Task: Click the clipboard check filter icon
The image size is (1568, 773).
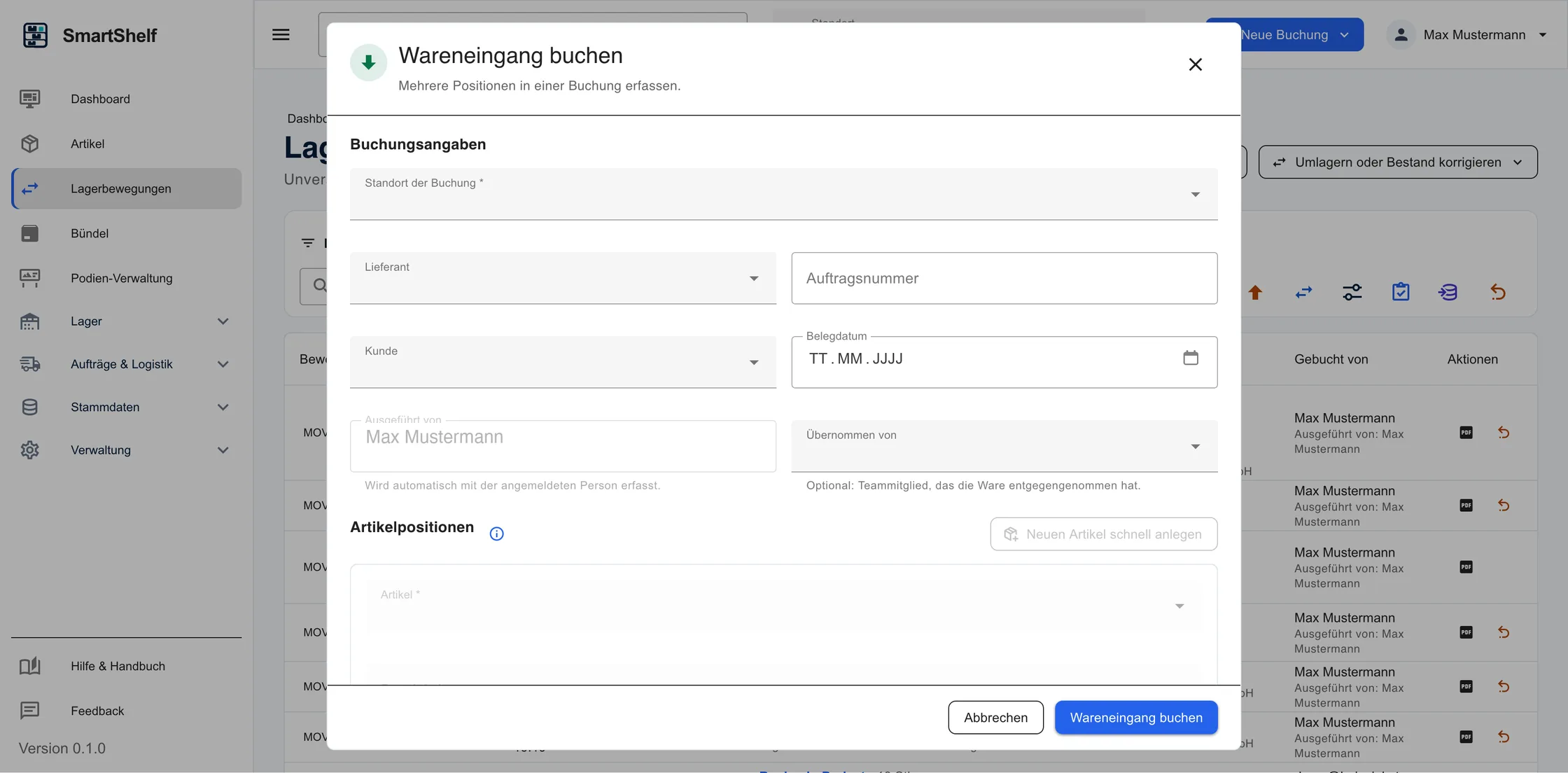Action: 1401,292
